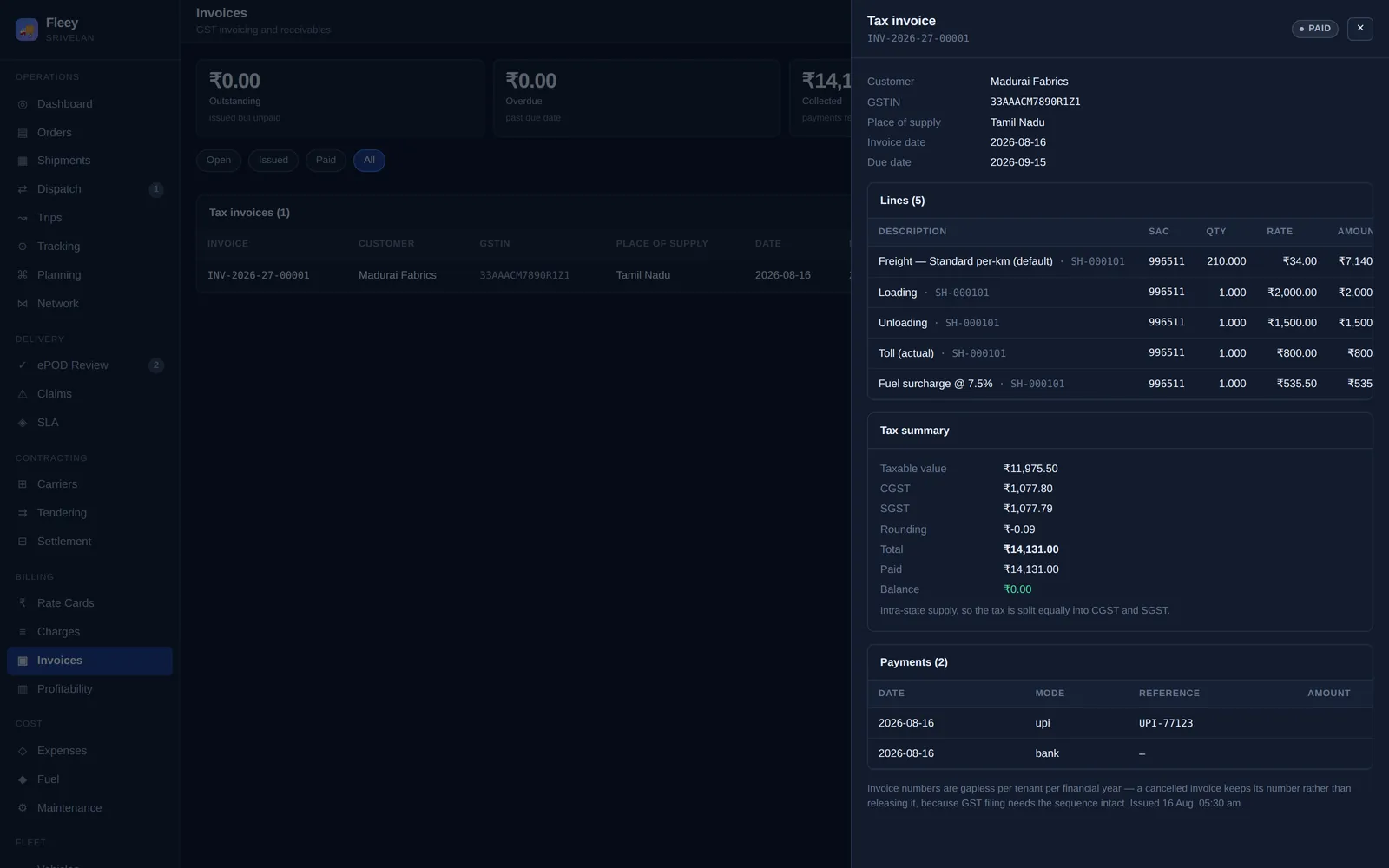Filter invoices by Issued
1389x868 pixels.
point(273,161)
